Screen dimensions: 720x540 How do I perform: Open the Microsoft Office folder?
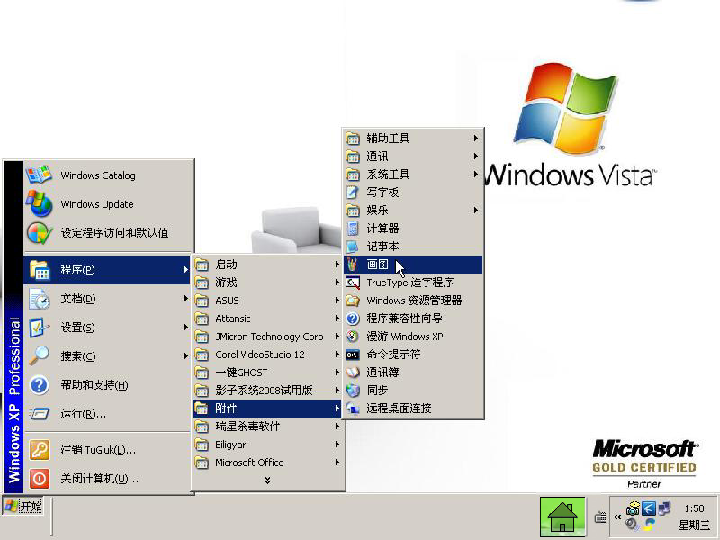click(x=267, y=462)
